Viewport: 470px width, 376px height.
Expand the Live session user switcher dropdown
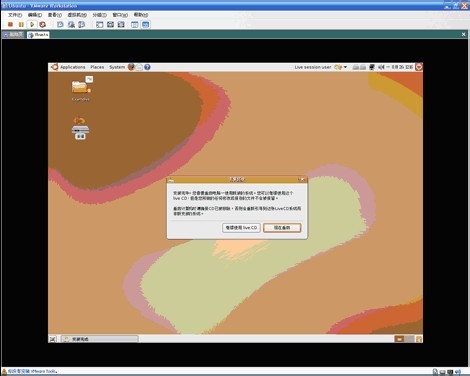(x=341, y=67)
